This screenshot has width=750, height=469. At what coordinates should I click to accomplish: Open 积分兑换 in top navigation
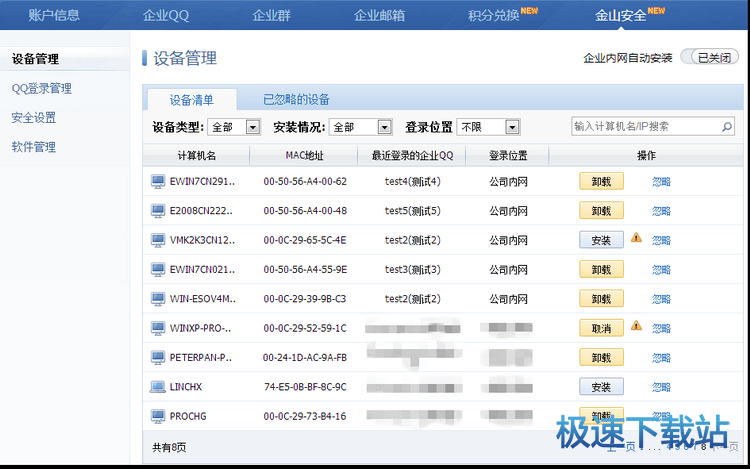click(494, 15)
